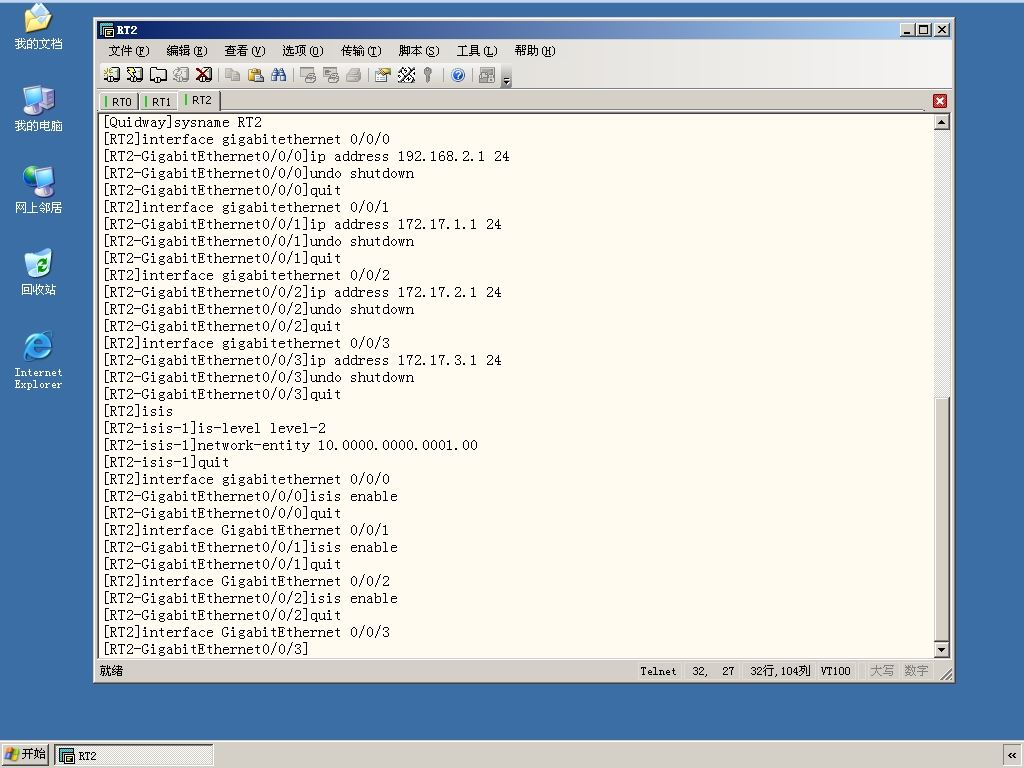Click the last prompt '[RT2-GigabitEthernet0/0/3]'
The height and width of the screenshot is (768, 1024).
point(206,649)
